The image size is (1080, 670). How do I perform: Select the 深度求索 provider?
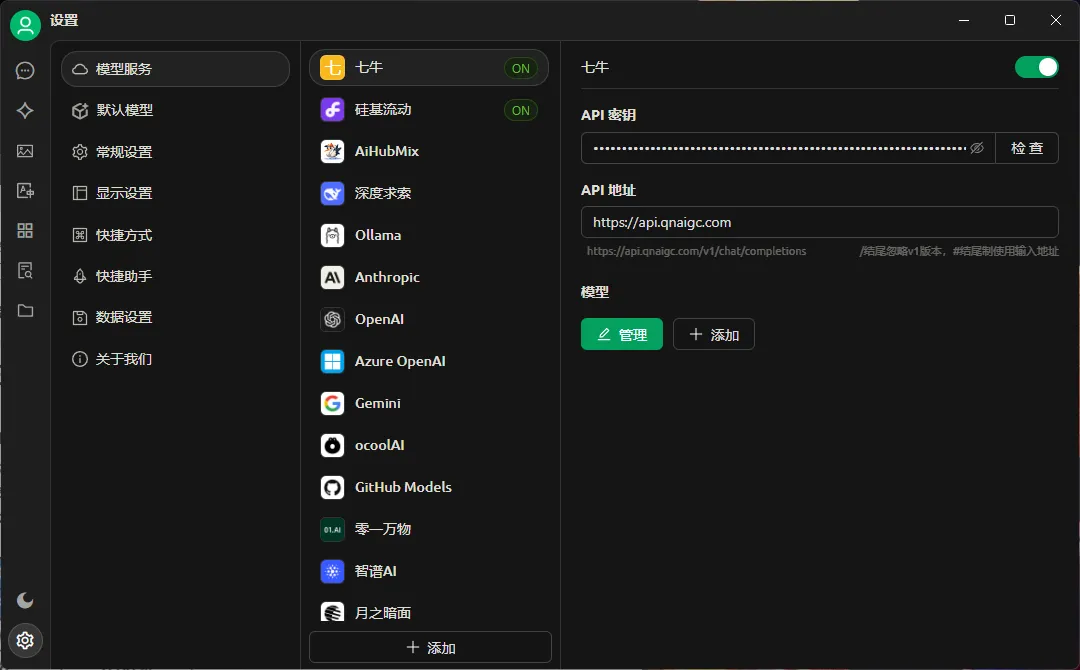click(429, 193)
